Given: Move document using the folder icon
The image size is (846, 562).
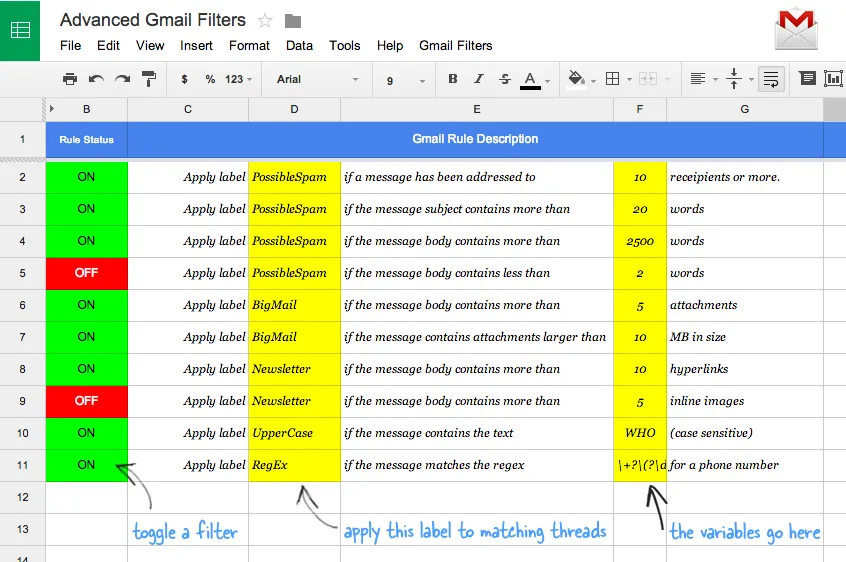Looking at the screenshot, I should pyautogui.click(x=293, y=21).
